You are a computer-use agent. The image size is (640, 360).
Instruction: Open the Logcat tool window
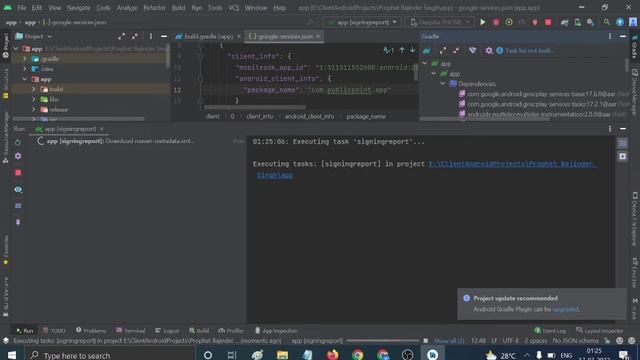167,331
